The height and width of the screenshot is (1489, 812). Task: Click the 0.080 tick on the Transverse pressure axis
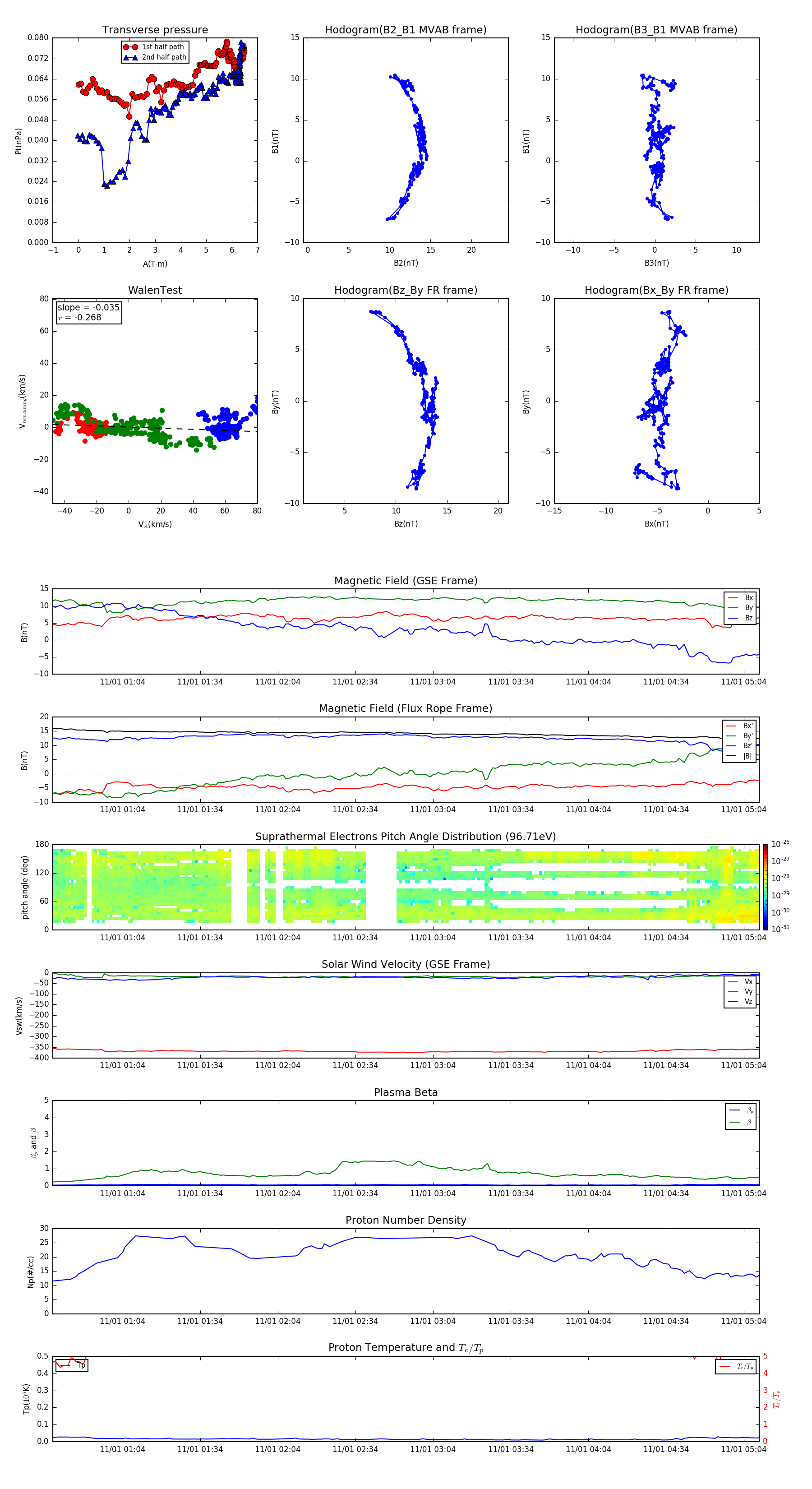click(x=38, y=37)
